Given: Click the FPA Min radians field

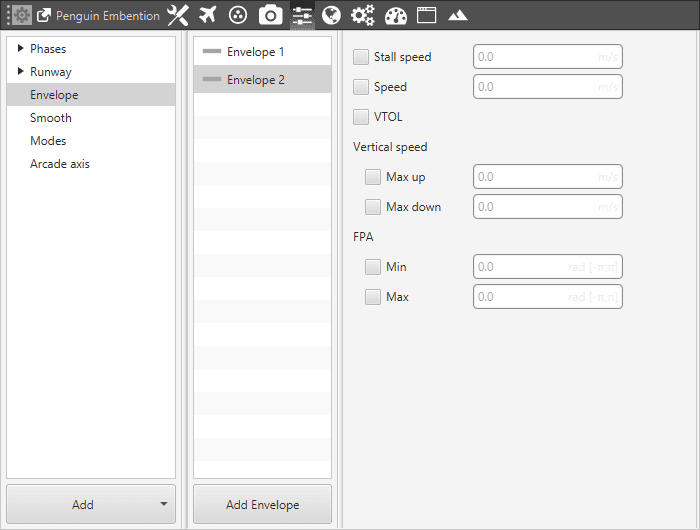Looking at the screenshot, I should coord(548,267).
